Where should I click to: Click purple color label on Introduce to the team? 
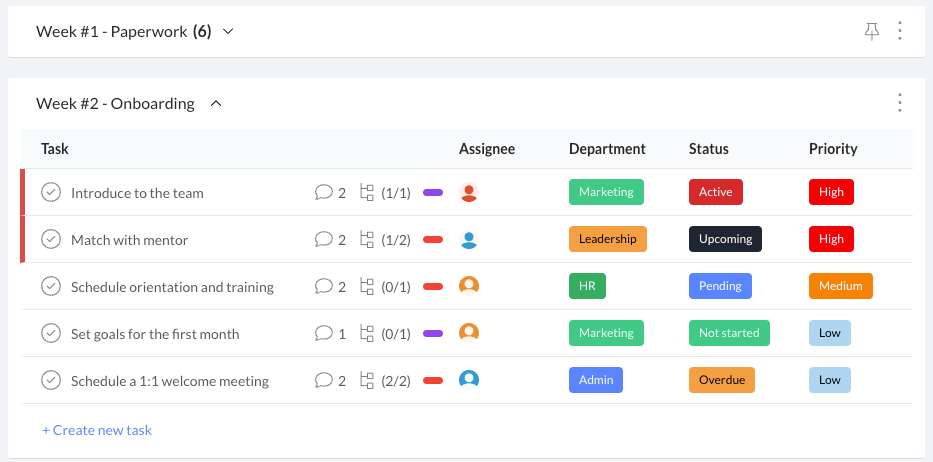[x=433, y=192]
